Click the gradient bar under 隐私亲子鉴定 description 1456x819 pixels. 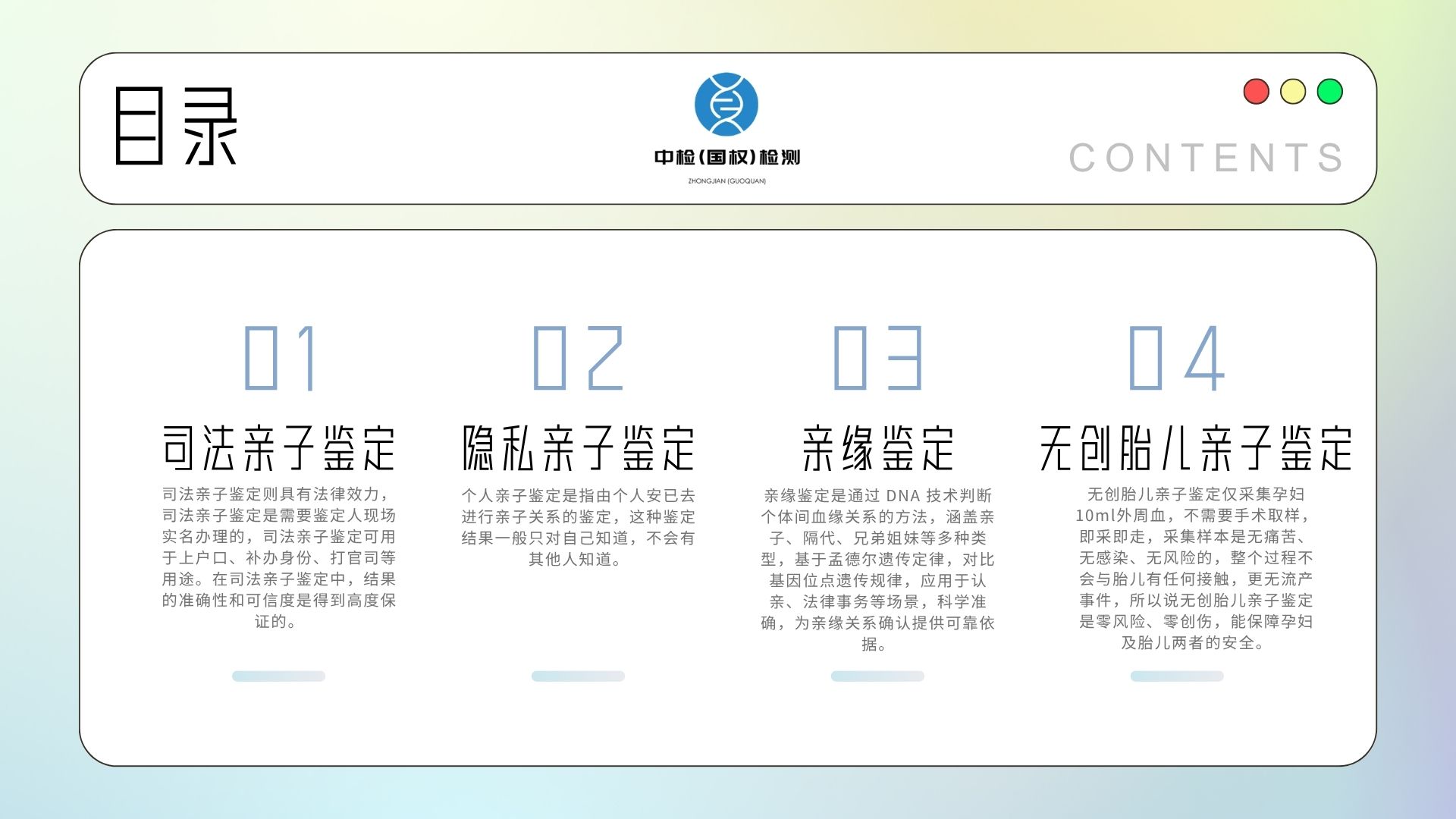[x=579, y=676]
